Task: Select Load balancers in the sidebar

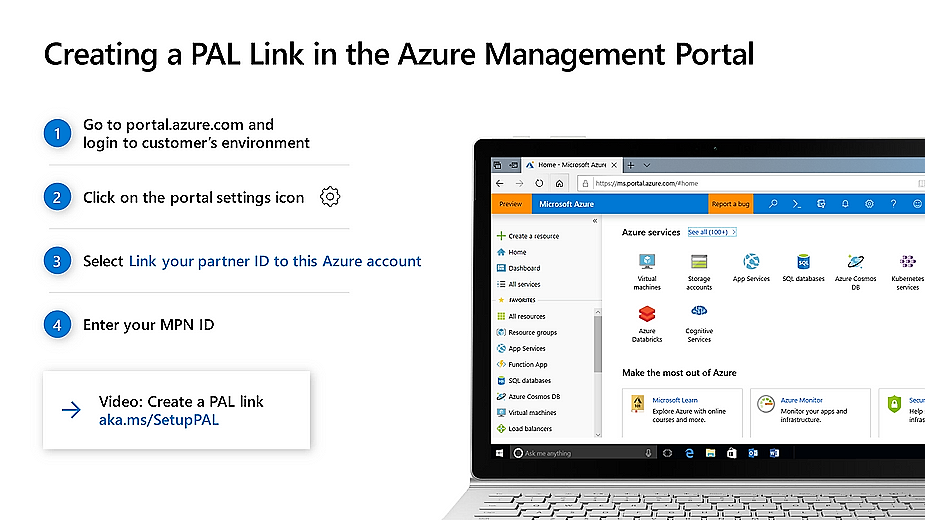Action: click(x=524, y=429)
